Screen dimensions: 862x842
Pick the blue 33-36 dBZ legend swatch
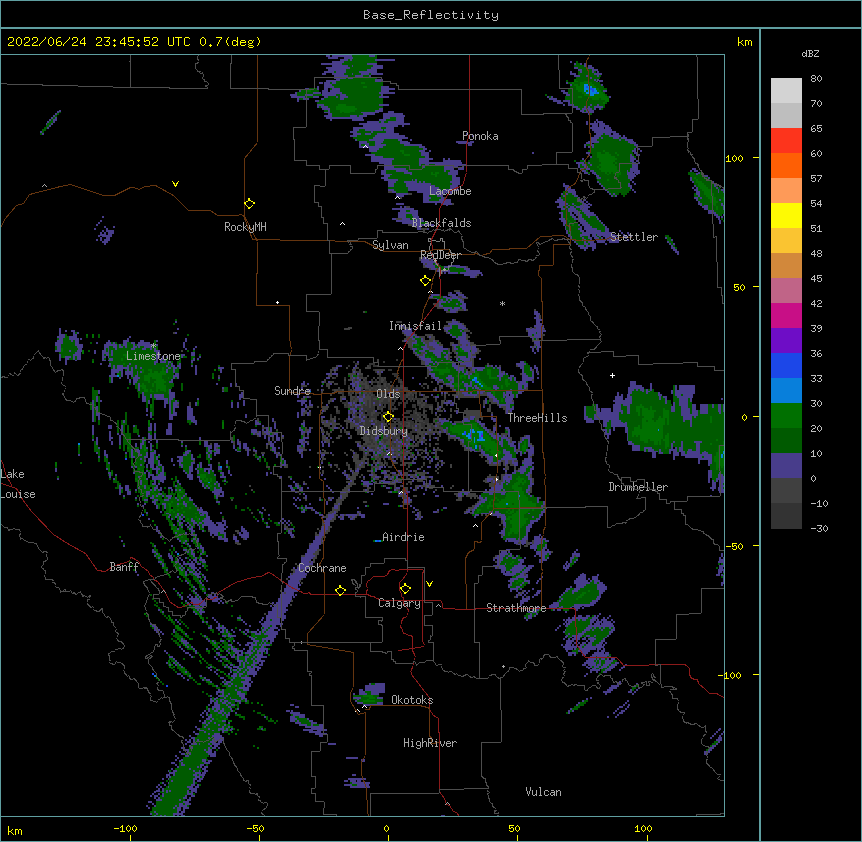(786, 365)
